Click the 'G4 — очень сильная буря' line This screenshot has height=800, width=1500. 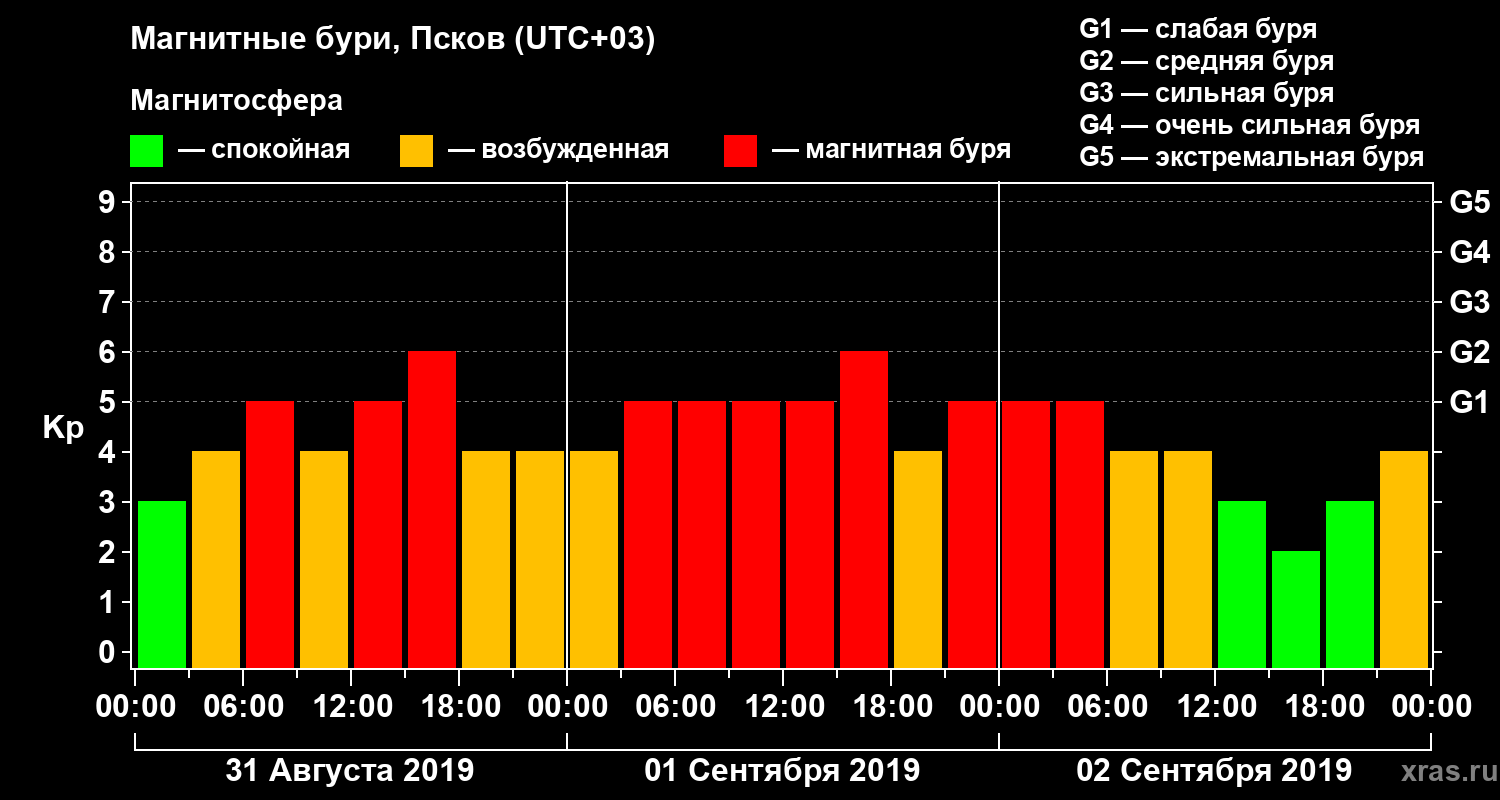click(x=1250, y=125)
